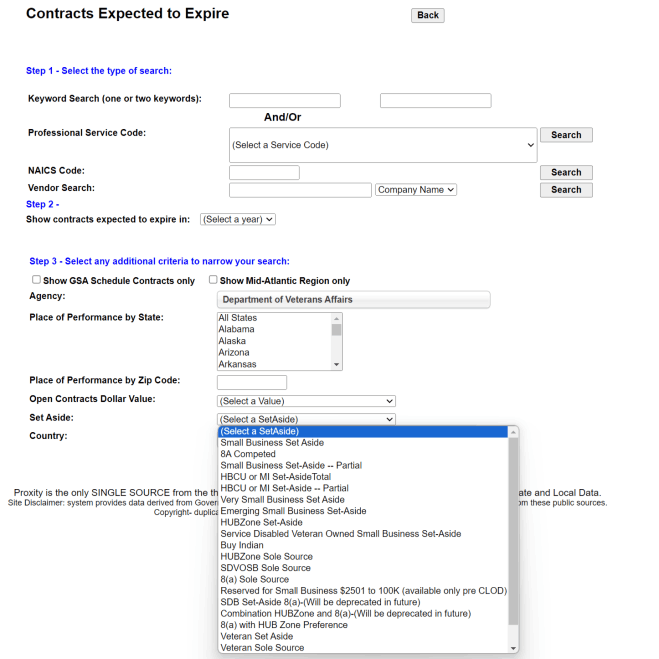Image resolution: width=659 pixels, height=659 pixels.
Task: Choose Very Small Business Set Aside
Action: pyautogui.click(x=363, y=499)
